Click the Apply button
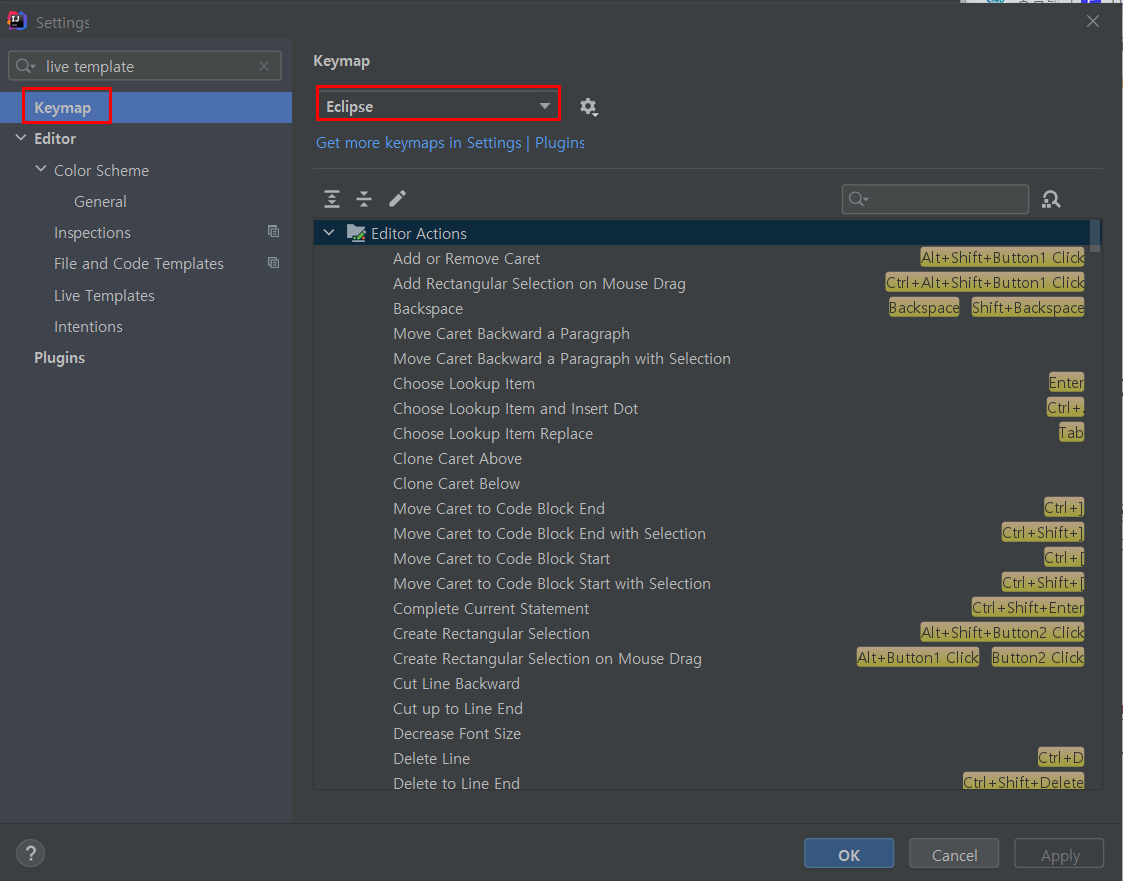Viewport: 1123px width, 881px height. point(1059,854)
